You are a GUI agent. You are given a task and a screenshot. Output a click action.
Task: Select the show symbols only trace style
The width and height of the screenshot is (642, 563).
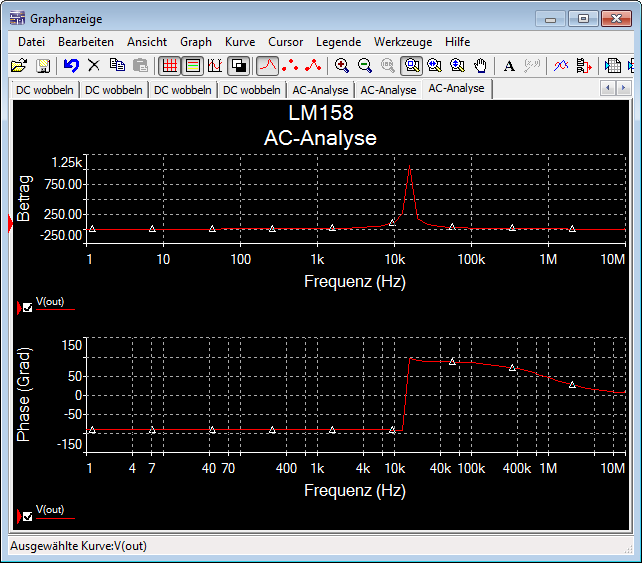pos(290,66)
